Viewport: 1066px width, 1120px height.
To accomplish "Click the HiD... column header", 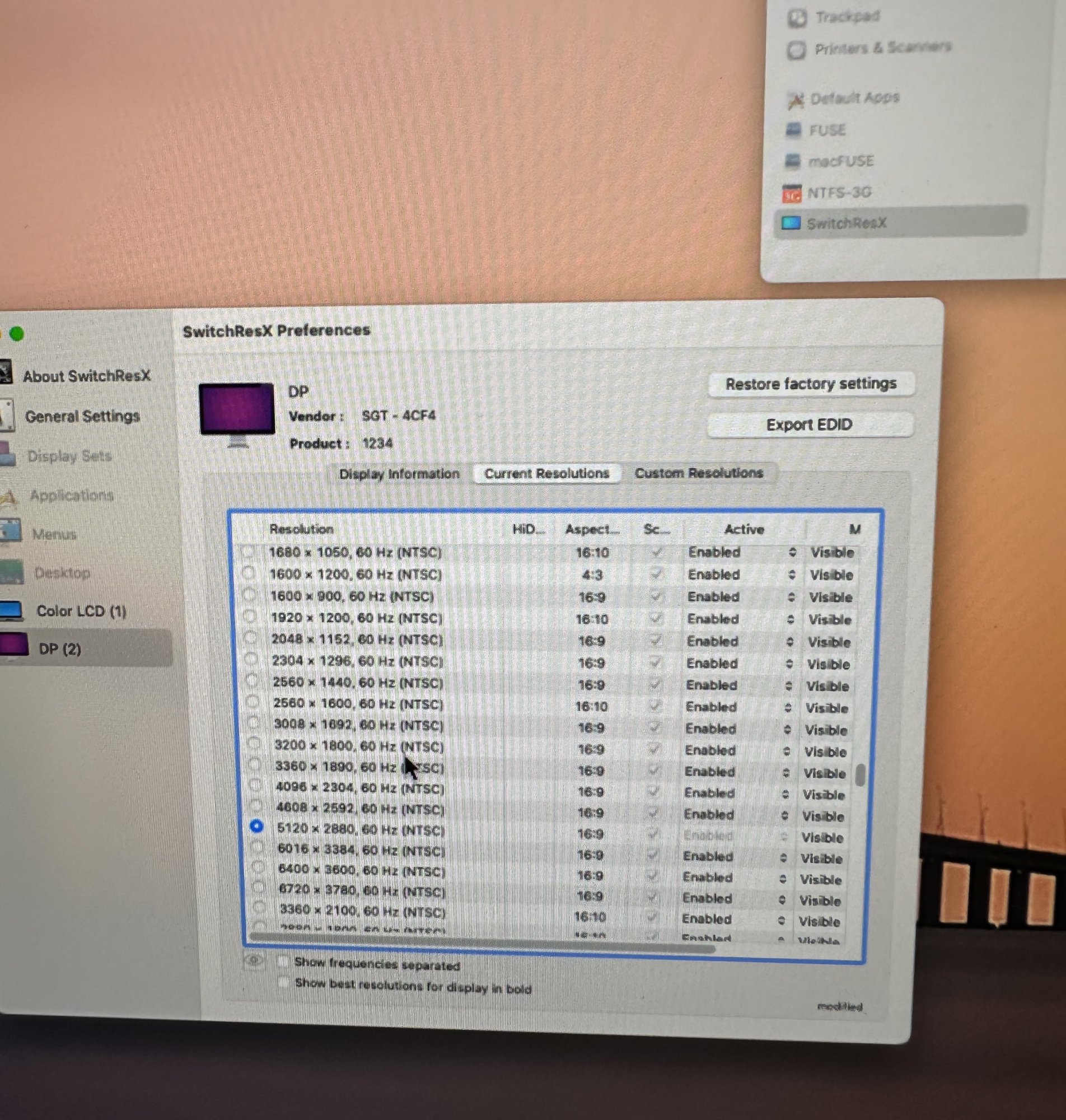I will [x=529, y=530].
